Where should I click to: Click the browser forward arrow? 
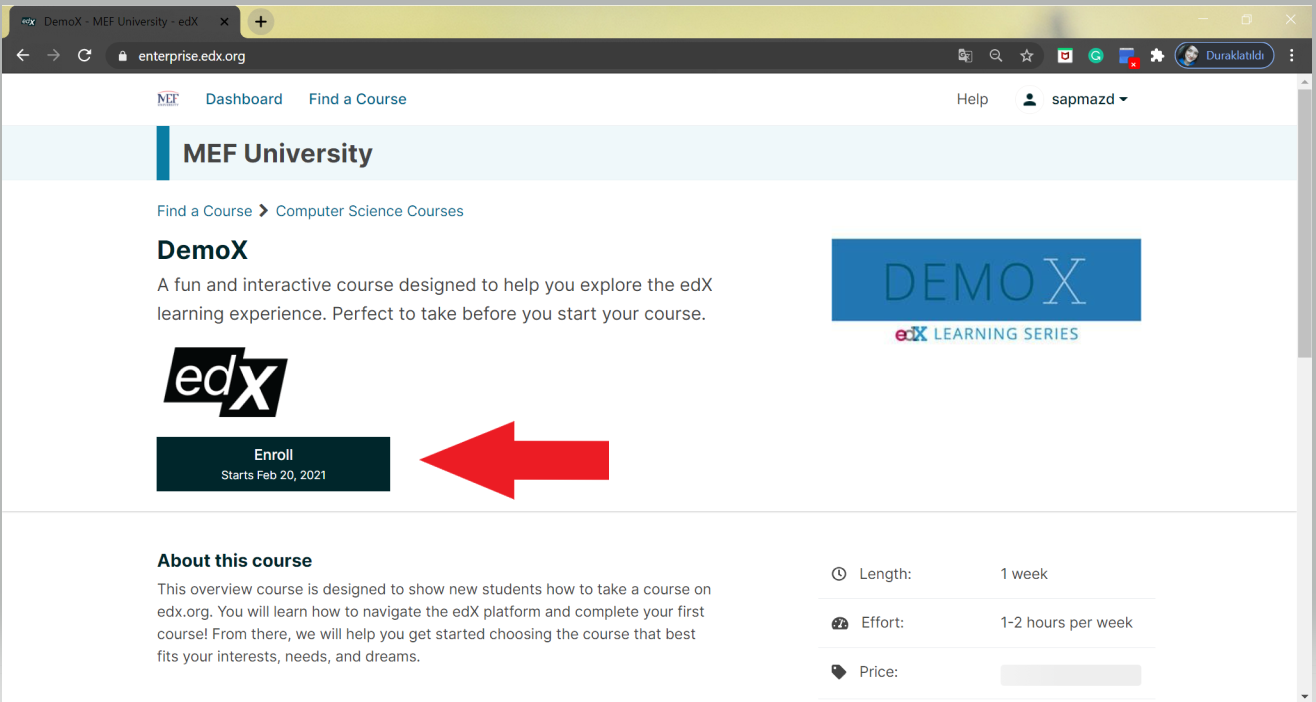pyautogui.click(x=54, y=56)
